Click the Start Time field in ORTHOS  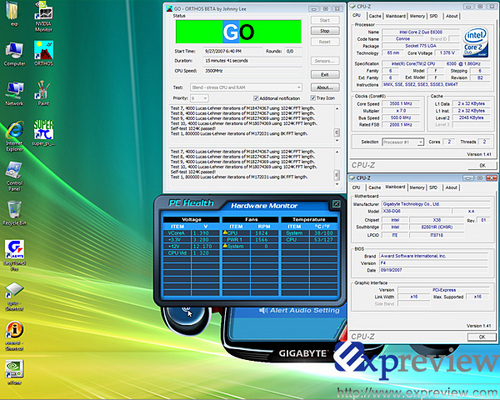pyautogui.click(x=233, y=51)
